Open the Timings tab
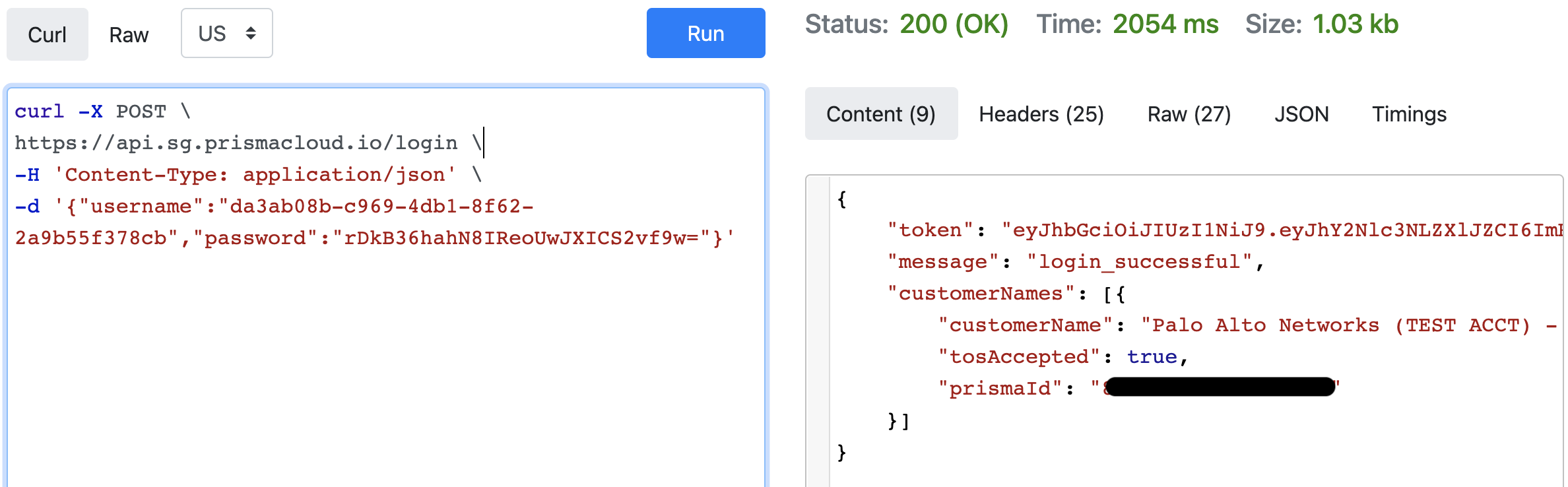Screen dimensions: 1568x487 click(1409, 114)
